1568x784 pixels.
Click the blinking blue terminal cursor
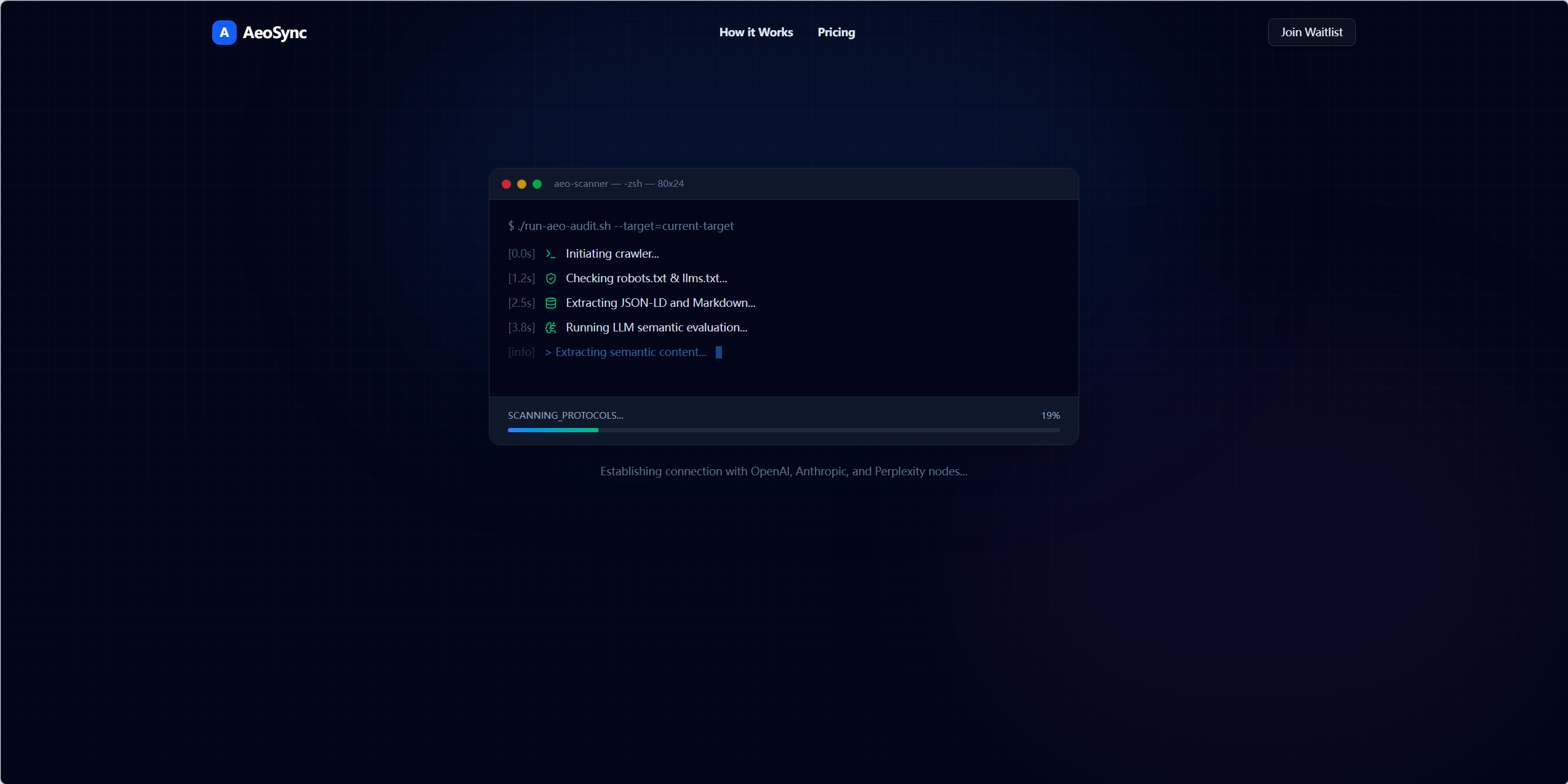[718, 352]
